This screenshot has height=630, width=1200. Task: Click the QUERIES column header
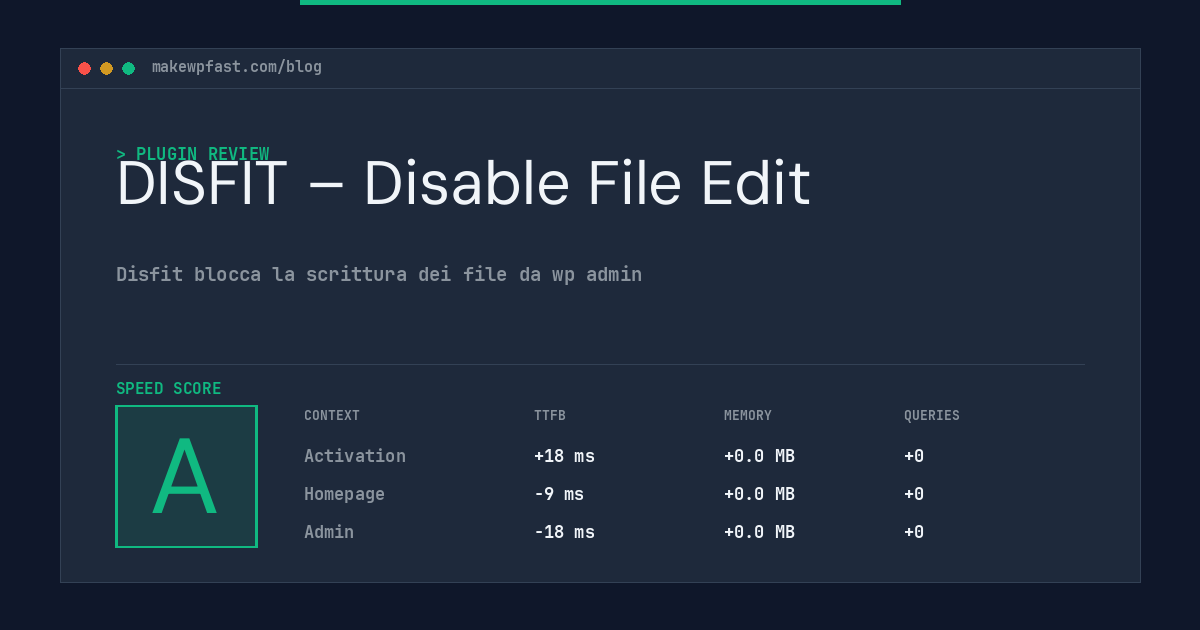click(x=932, y=416)
